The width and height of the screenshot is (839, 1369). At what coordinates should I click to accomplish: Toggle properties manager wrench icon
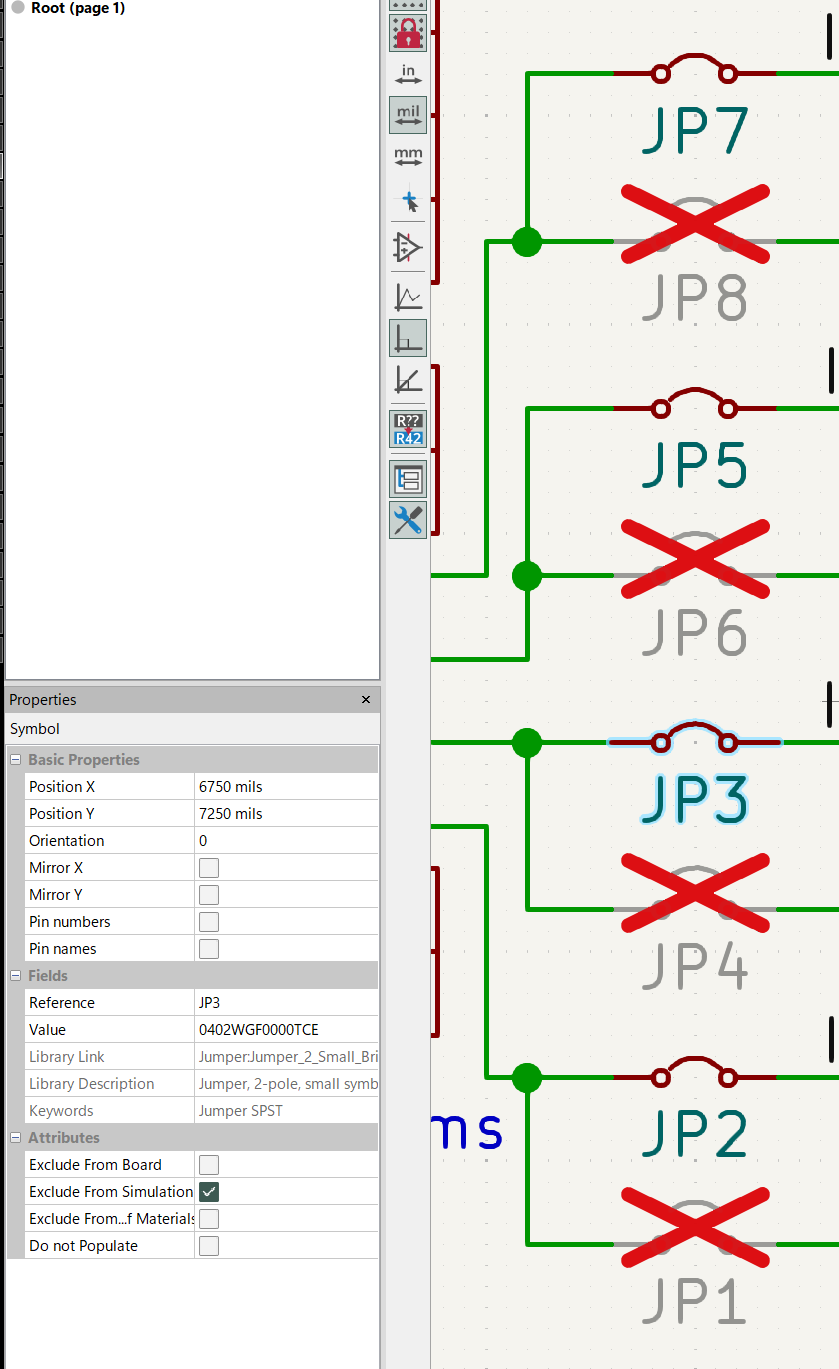pos(407,520)
